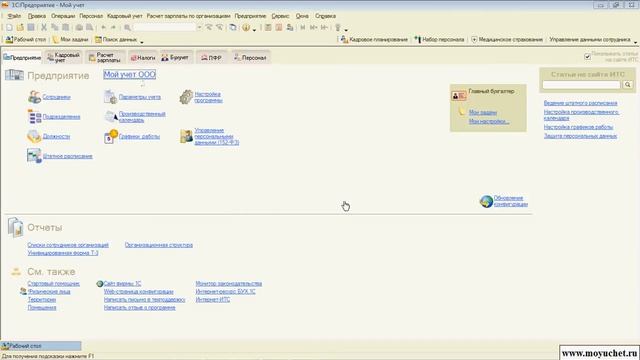Click the Рабочий стол toolbar button
The height and width of the screenshot is (360, 640).
[x=25, y=40]
